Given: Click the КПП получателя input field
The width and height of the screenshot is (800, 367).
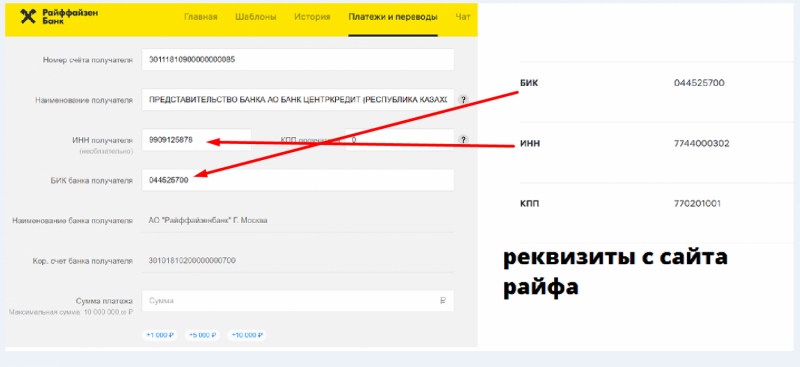Looking at the screenshot, I should click(x=399, y=139).
